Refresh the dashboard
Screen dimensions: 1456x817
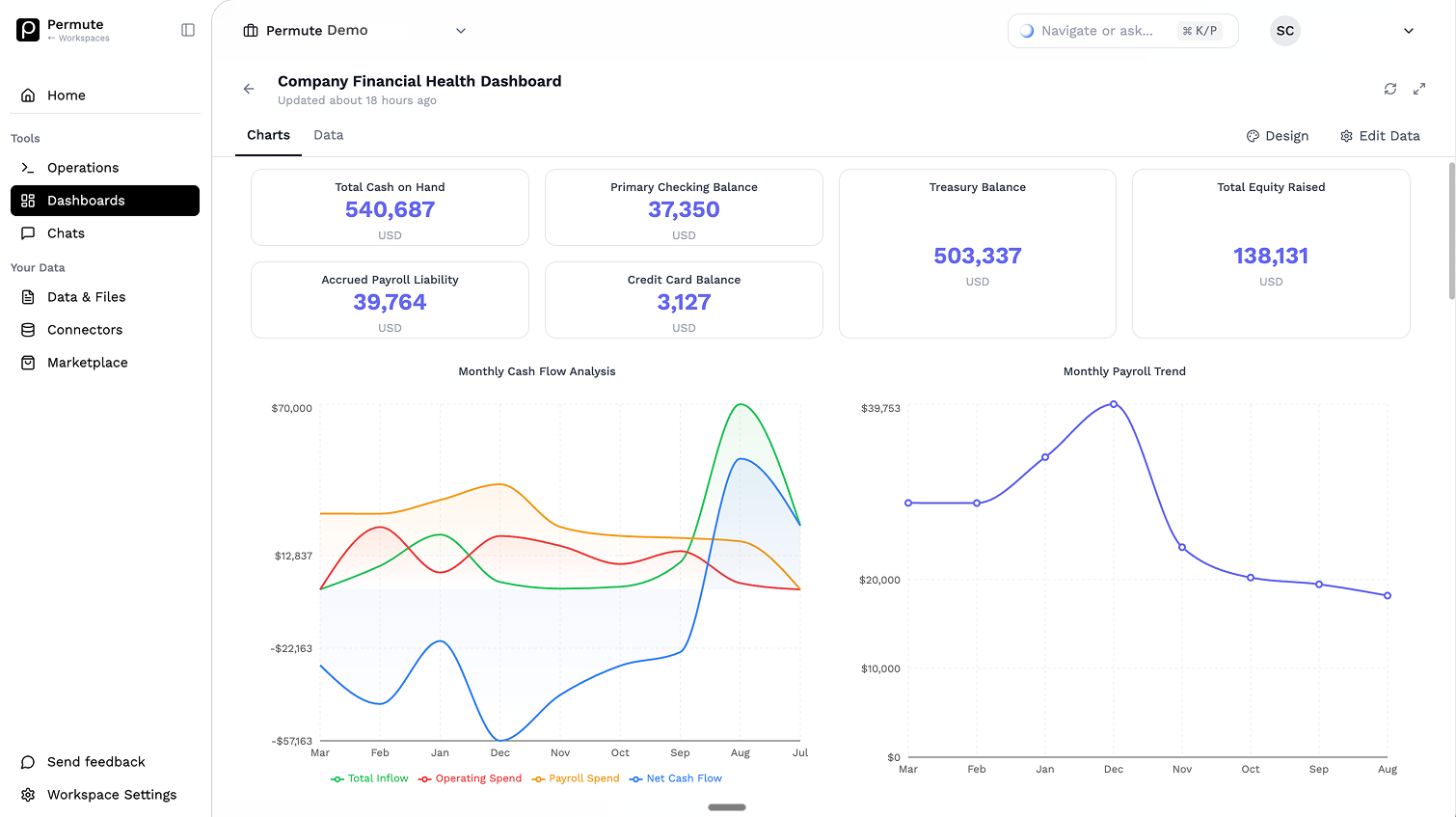[x=1389, y=88]
